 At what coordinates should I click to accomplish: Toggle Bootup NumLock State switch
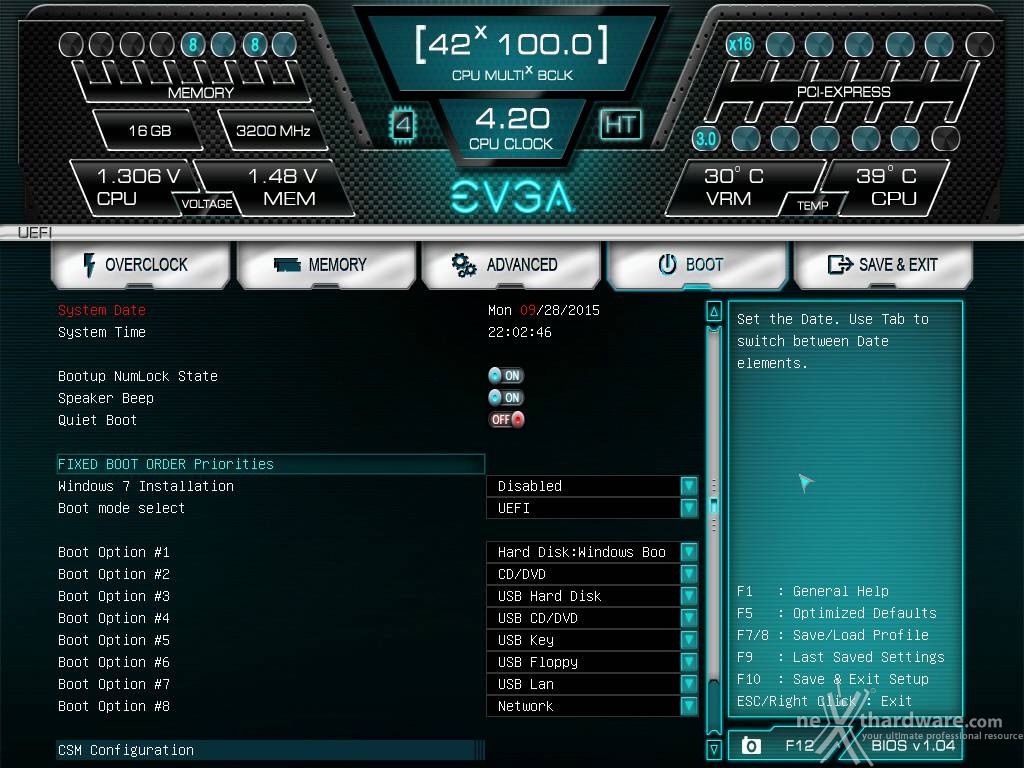pyautogui.click(x=506, y=376)
